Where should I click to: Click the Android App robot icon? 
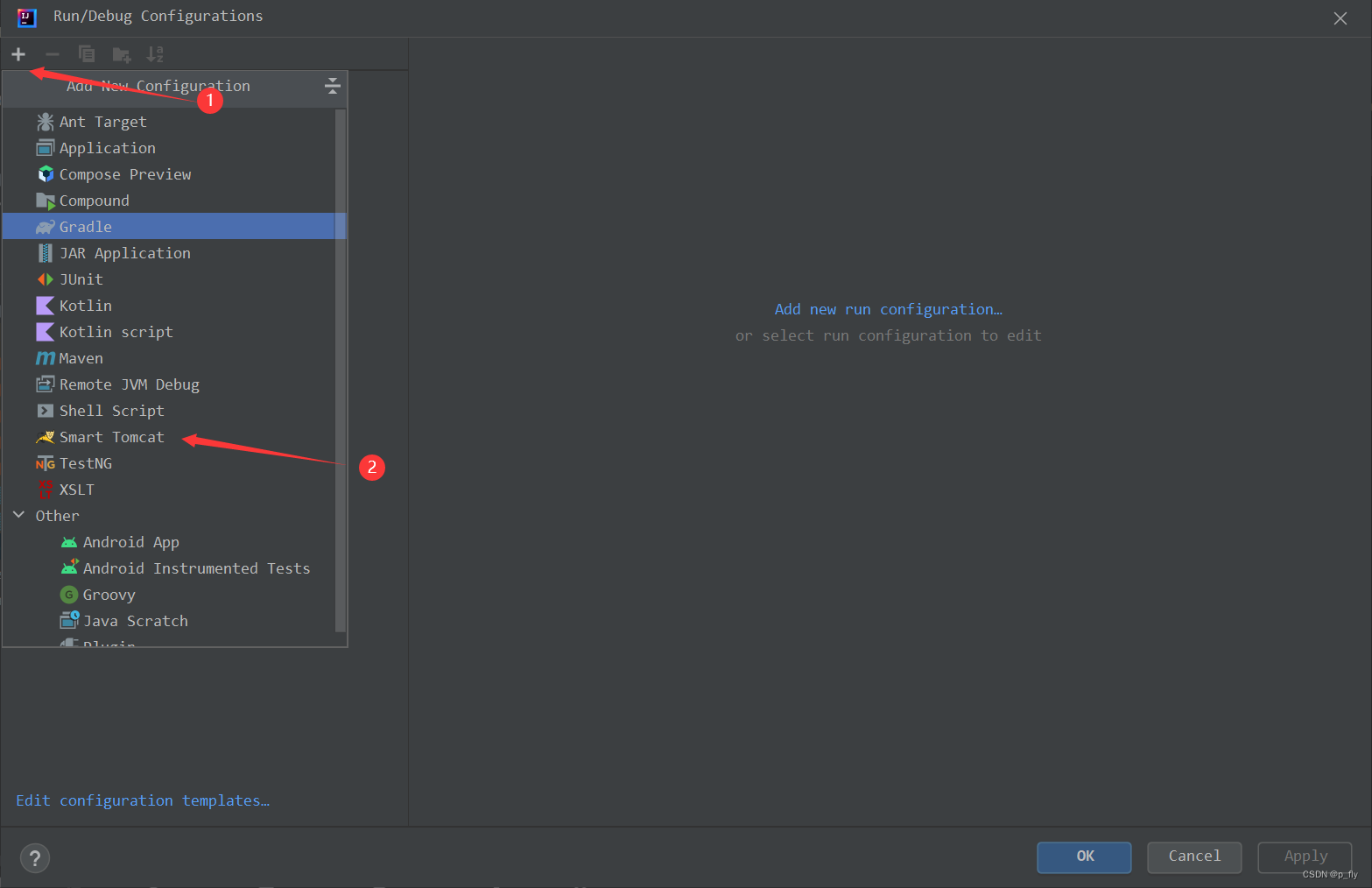click(69, 542)
